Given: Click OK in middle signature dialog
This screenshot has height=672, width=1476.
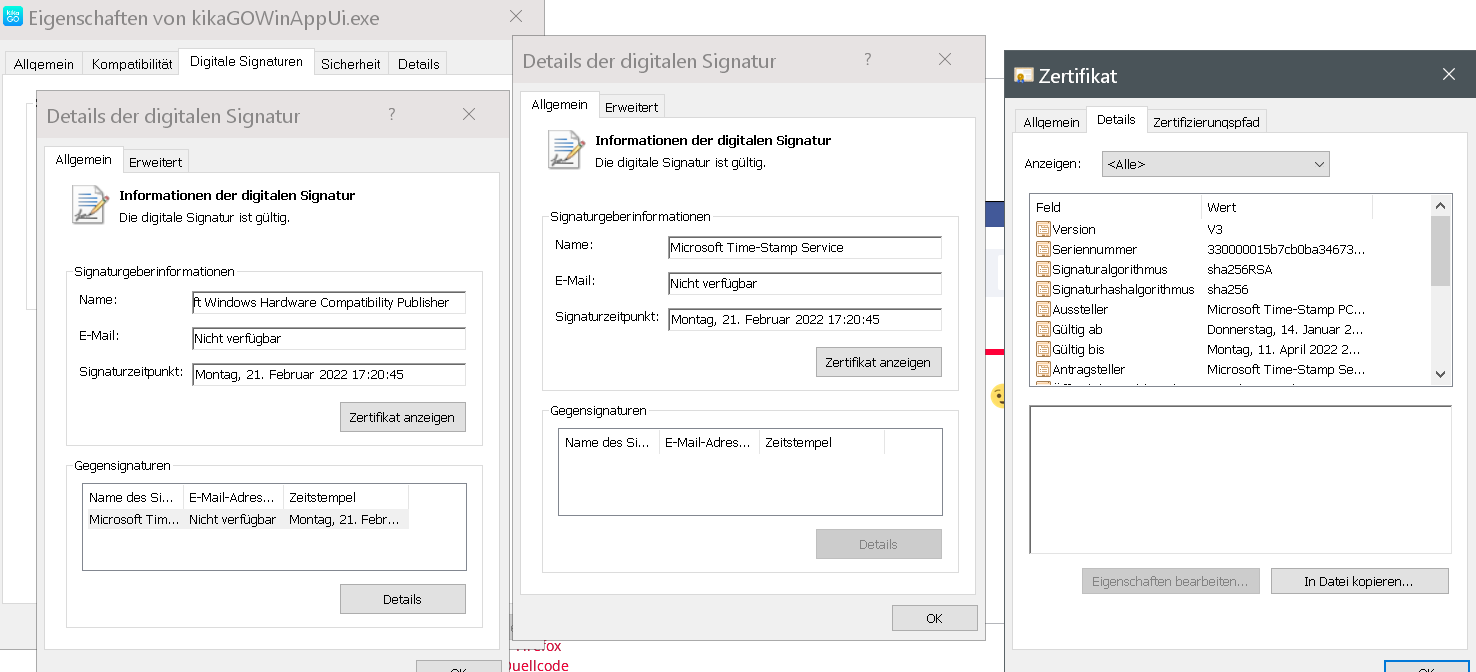Looking at the screenshot, I should pos(934,618).
